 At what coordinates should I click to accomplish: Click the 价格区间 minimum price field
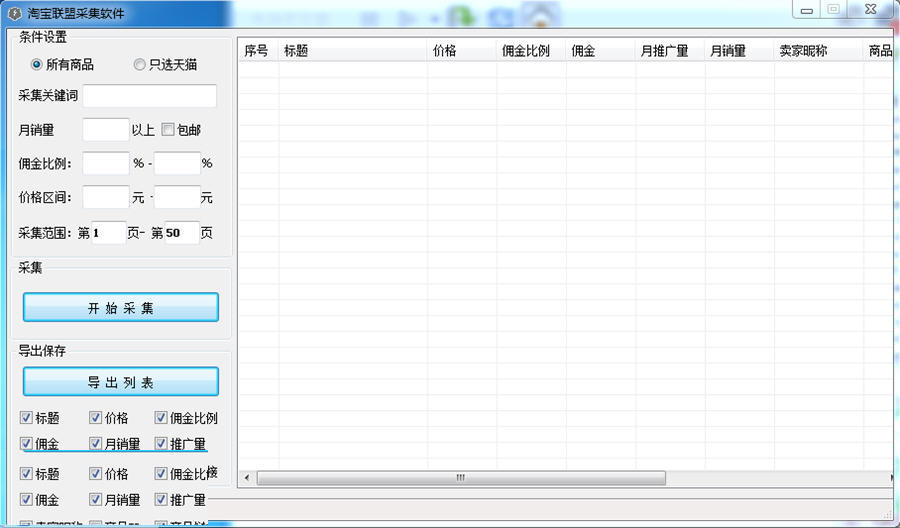click(106, 197)
